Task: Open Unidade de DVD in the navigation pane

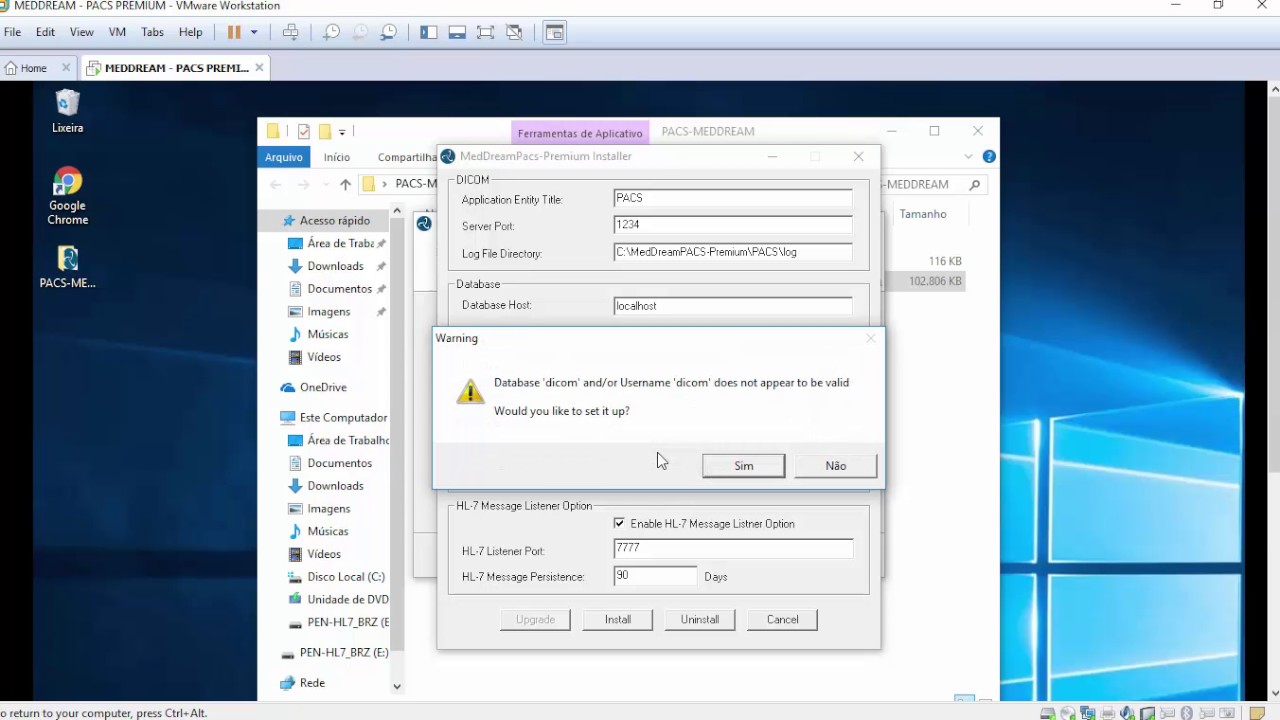Action: [x=348, y=600]
